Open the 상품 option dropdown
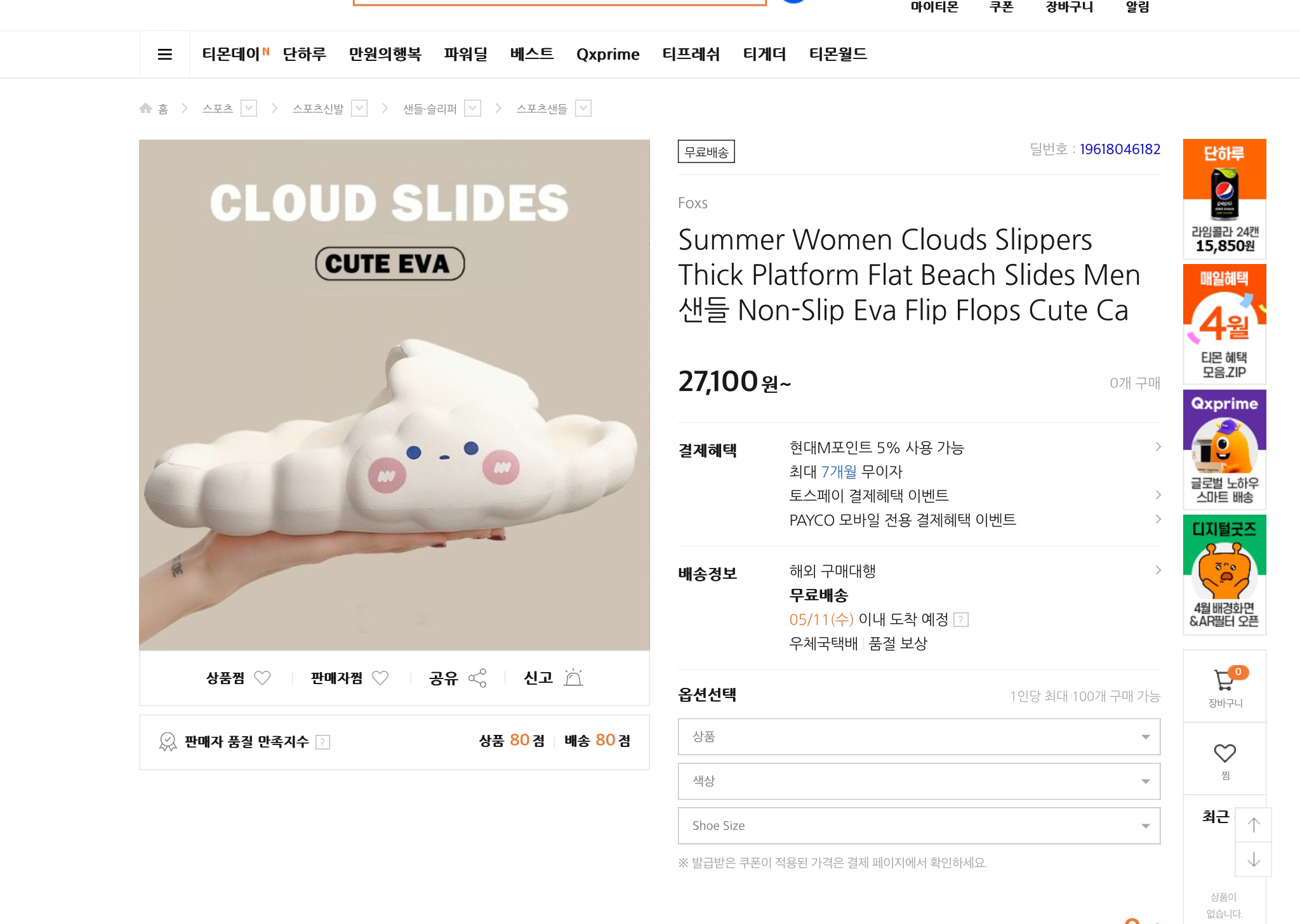The width and height of the screenshot is (1300, 924). 919,737
